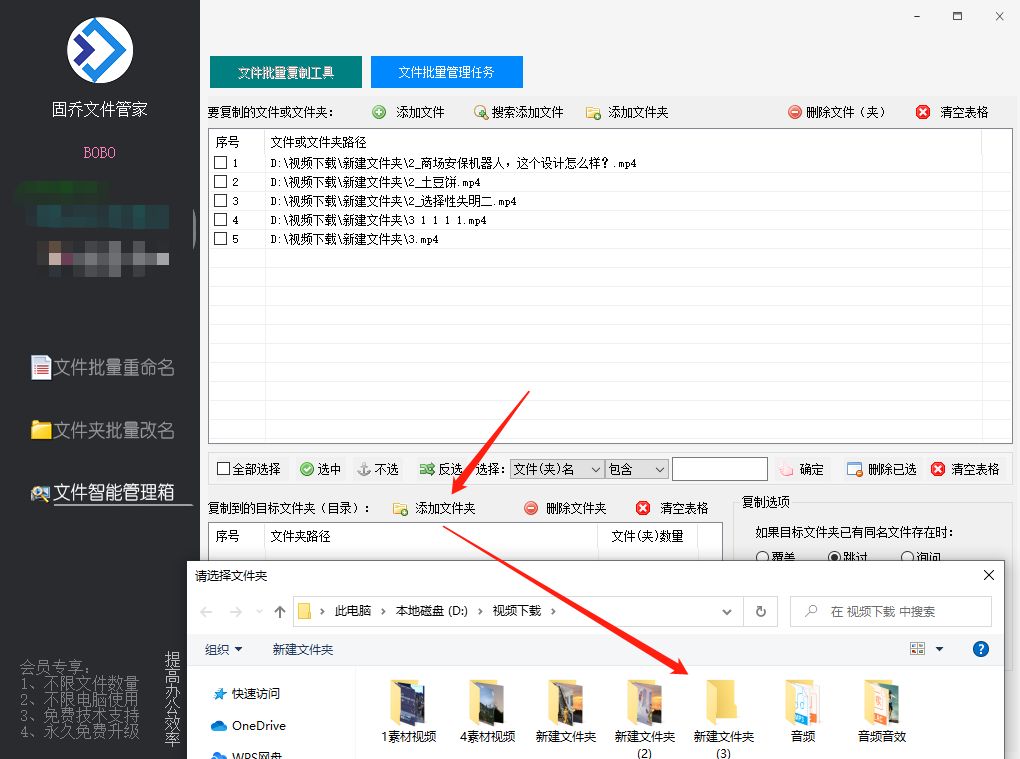The width and height of the screenshot is (1020, 759).
Task: Click the top 添加文件夹 folder icon
Action: [x=593, y=113]
